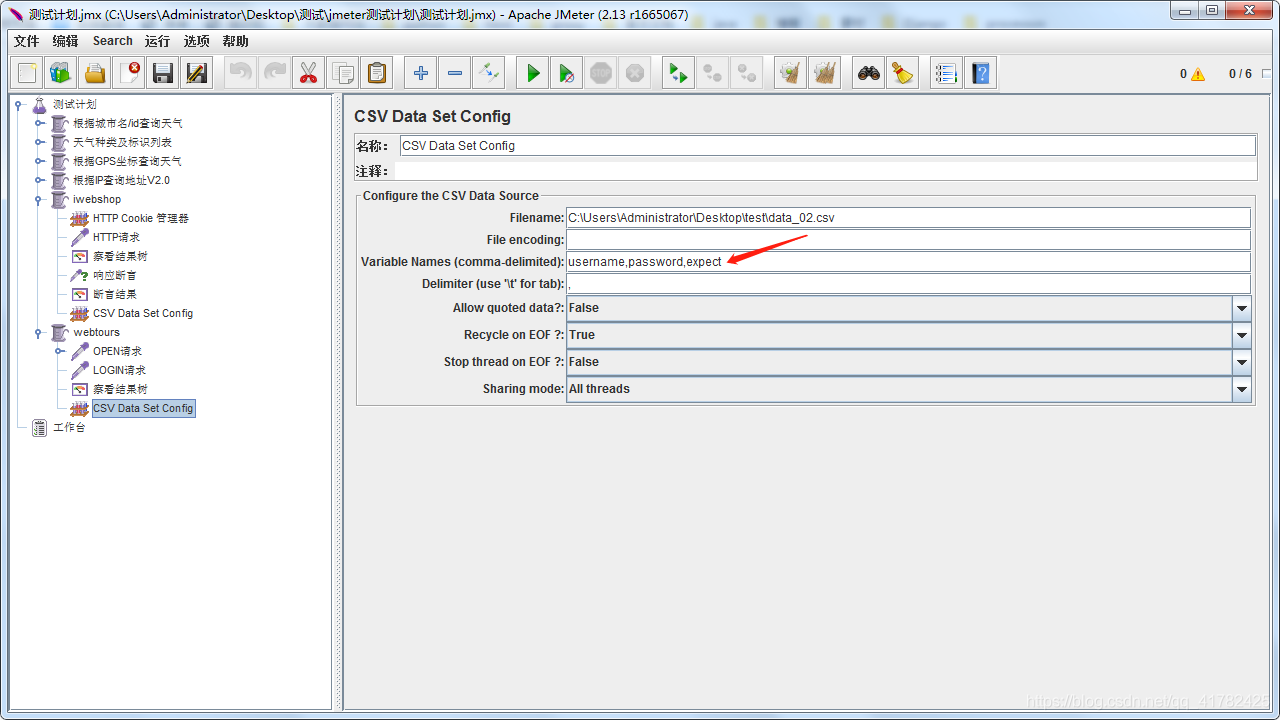Expand all tree nodes with the plus icon
The height and width of the screenshot is (720, 1280).
[x=420, y=73]
